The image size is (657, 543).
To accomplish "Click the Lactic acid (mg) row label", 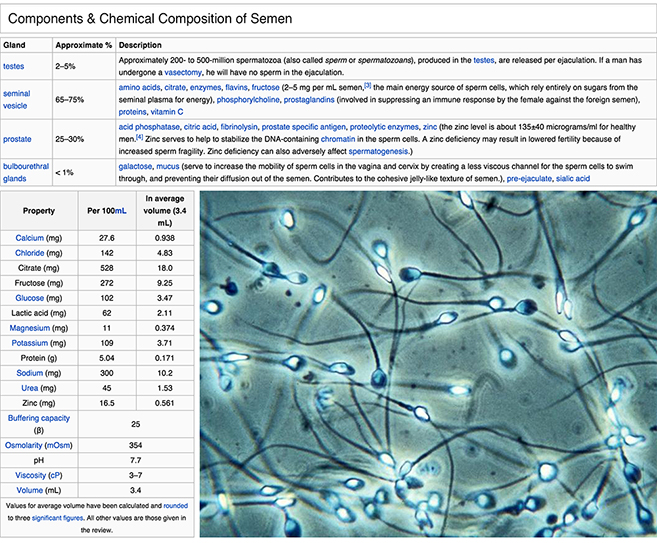I will [39, 313].
